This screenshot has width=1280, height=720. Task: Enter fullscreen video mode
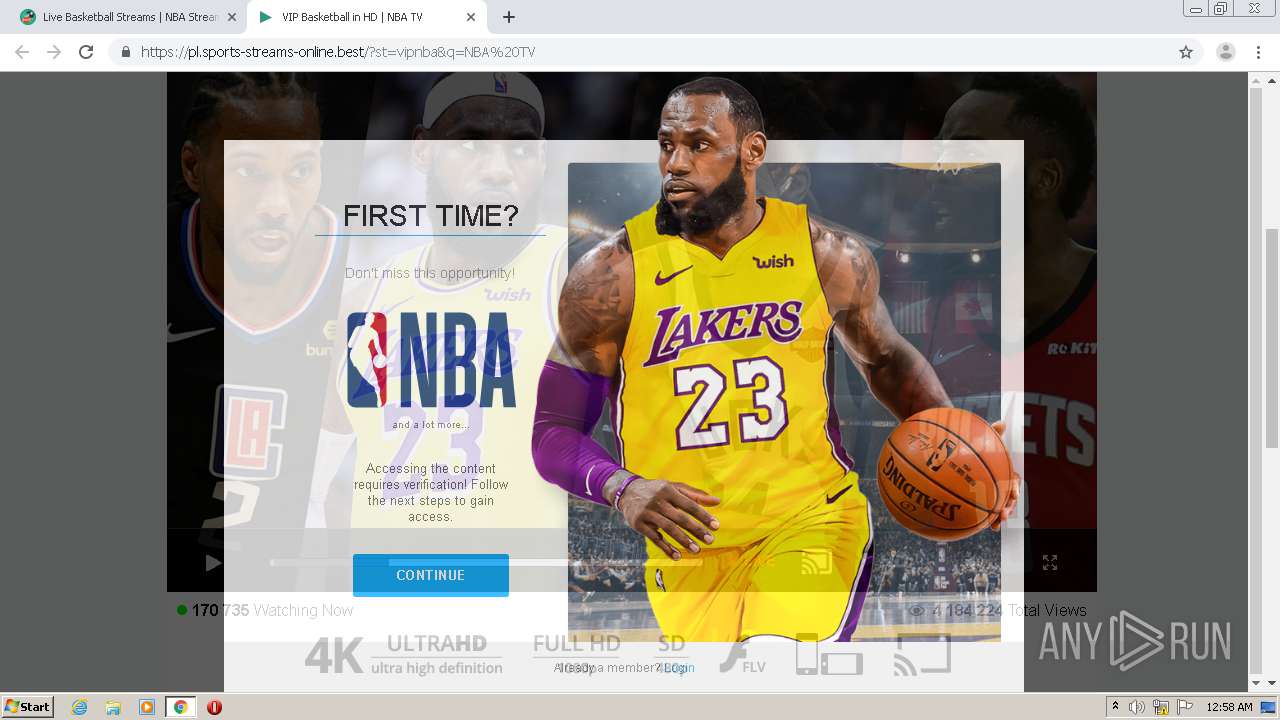click(x=1050, y=563)
